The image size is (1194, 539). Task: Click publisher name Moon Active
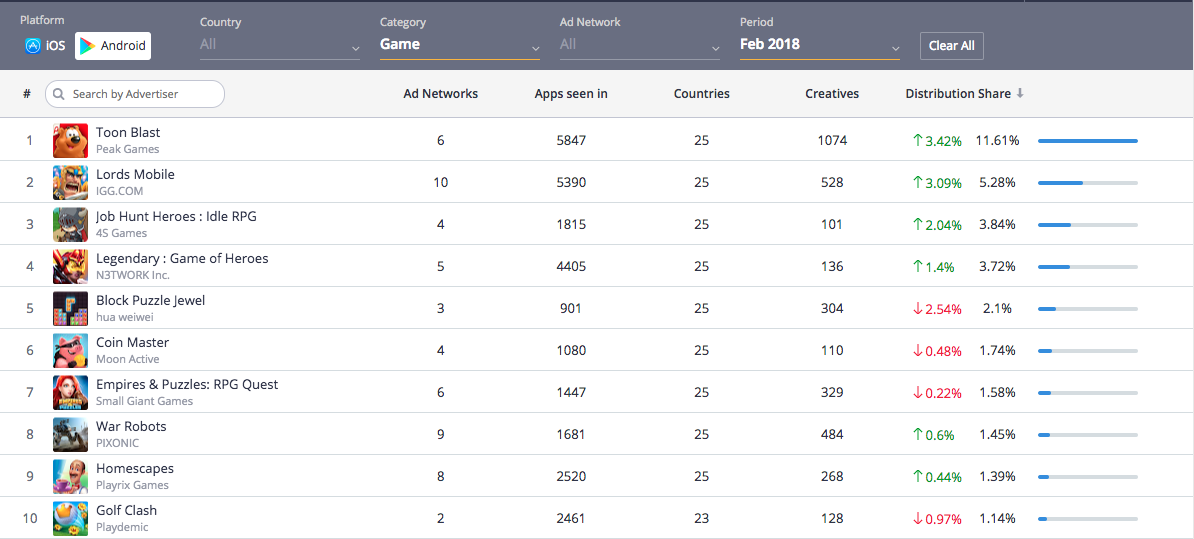pyautogui.click(x=128, y=359)
